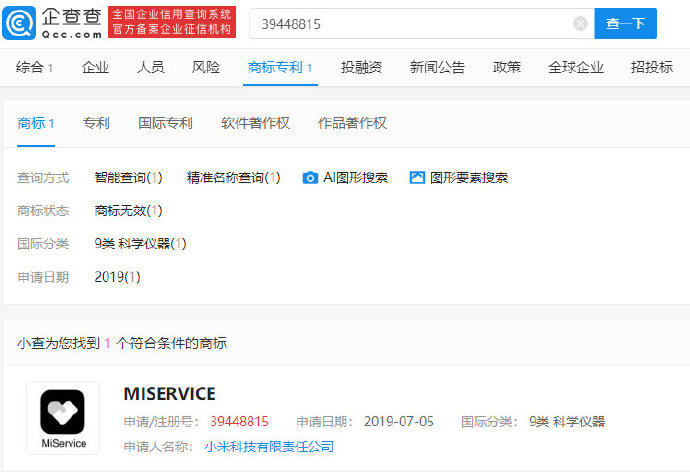Select the 商标专利 tab

pos(280,67)
